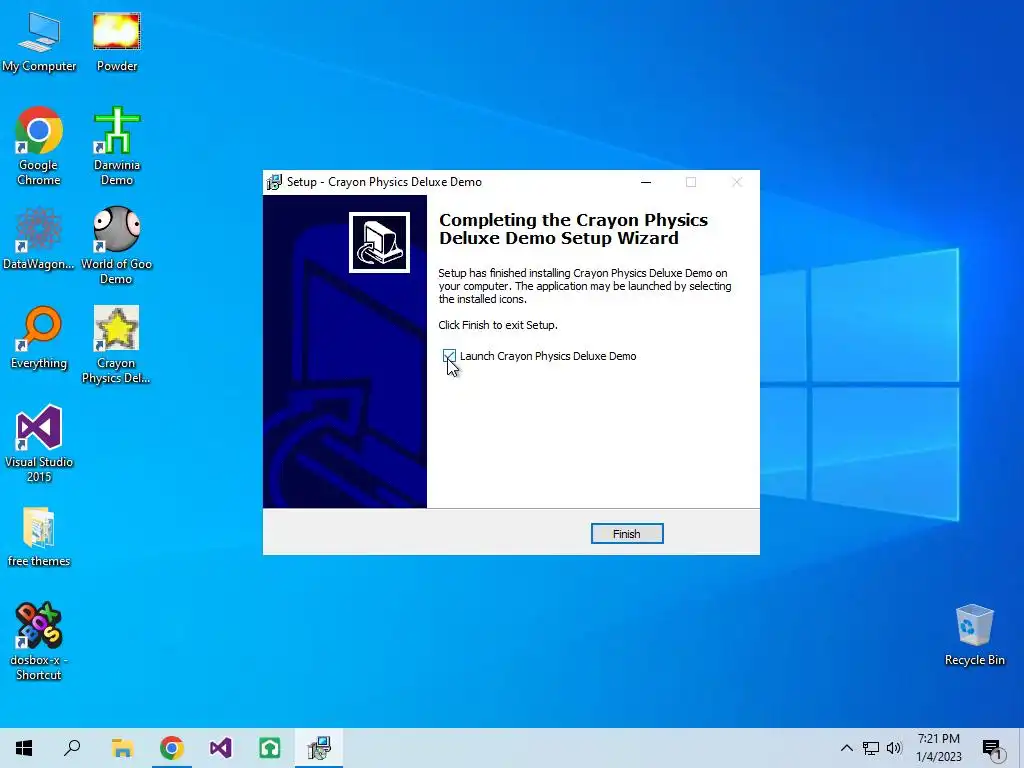Open the notification center icon
Viewport: 1024px width, 768px height.
coord(992,749)
